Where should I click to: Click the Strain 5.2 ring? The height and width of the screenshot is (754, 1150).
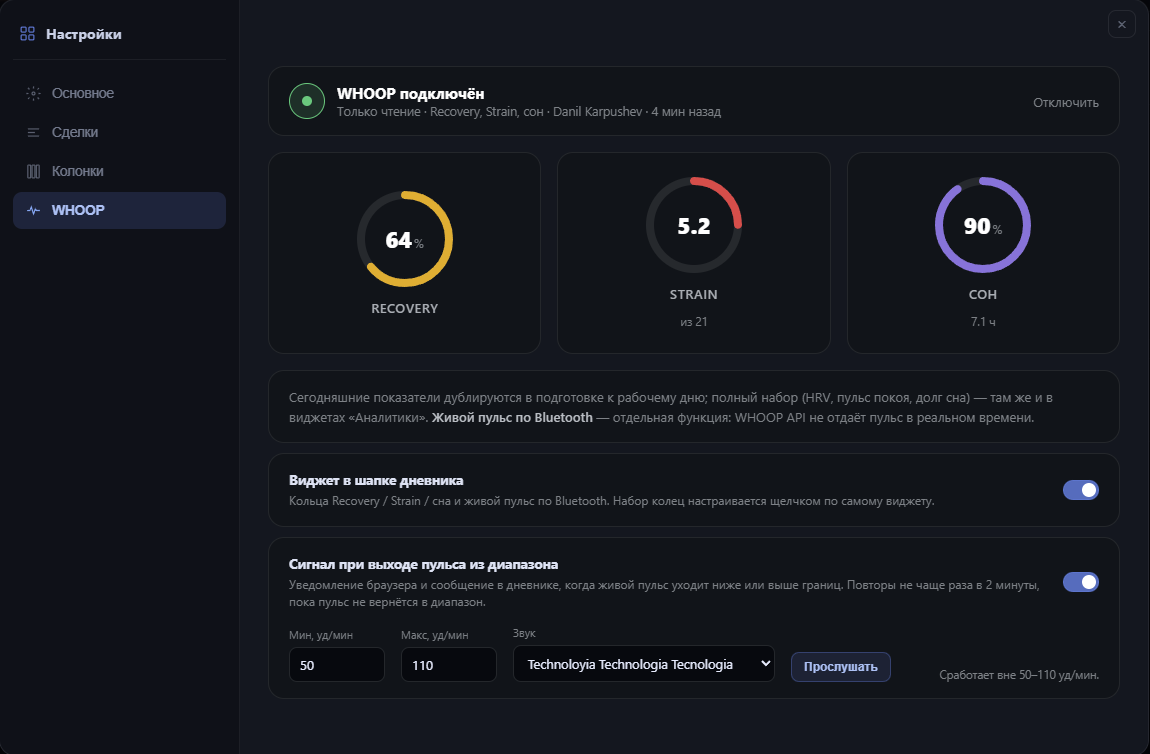point(694,225)
